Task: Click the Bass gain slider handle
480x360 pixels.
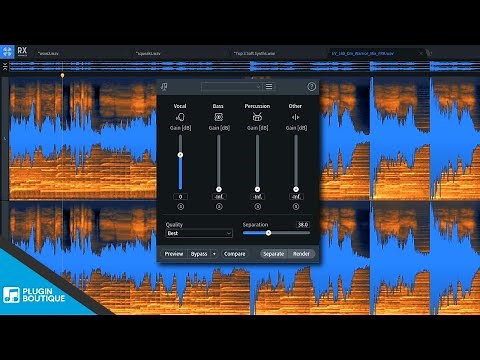Action: tap(219, 189)
